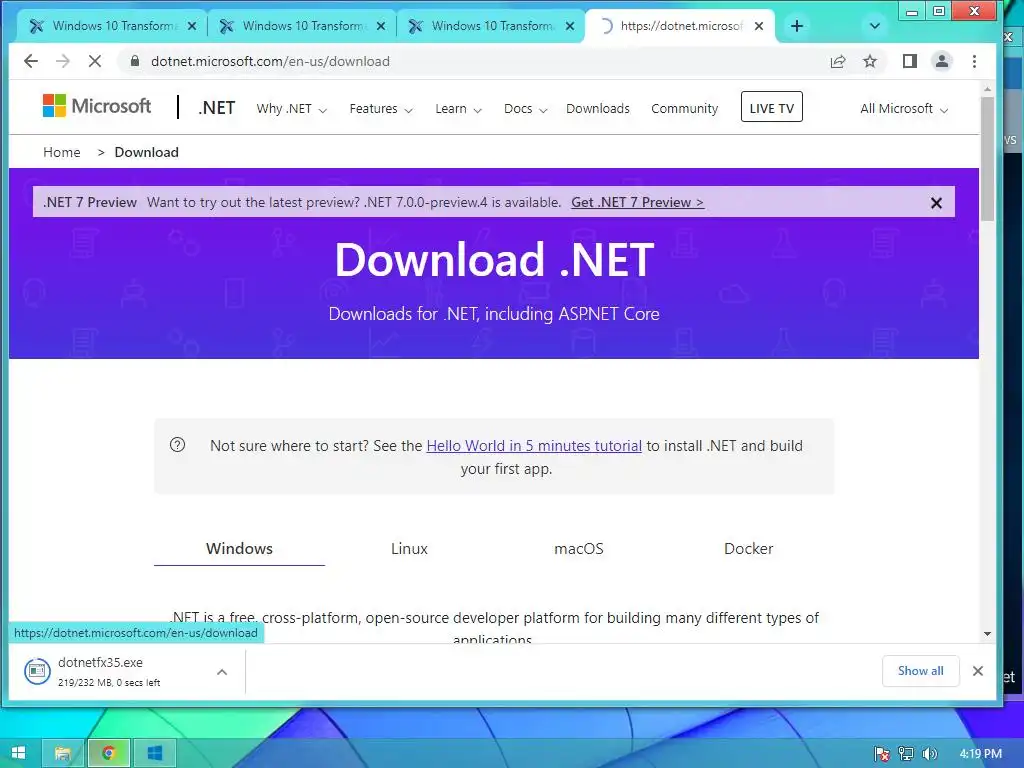Viewport: 1024px width, 768px height.
Task: Click the 4:19 PM taskbar clock
Action: 980,754
